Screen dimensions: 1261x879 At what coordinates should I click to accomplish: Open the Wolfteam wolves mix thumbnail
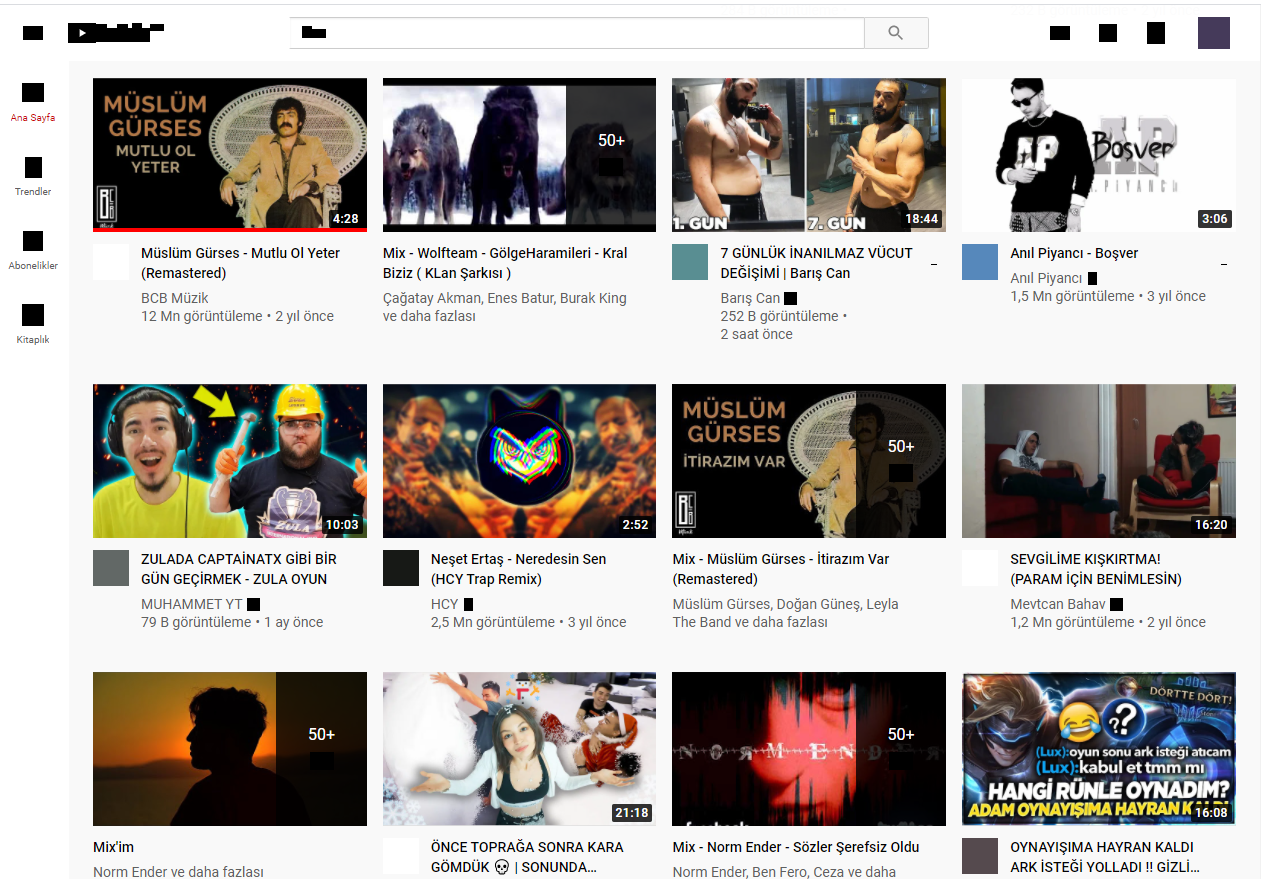click(520, 155)
